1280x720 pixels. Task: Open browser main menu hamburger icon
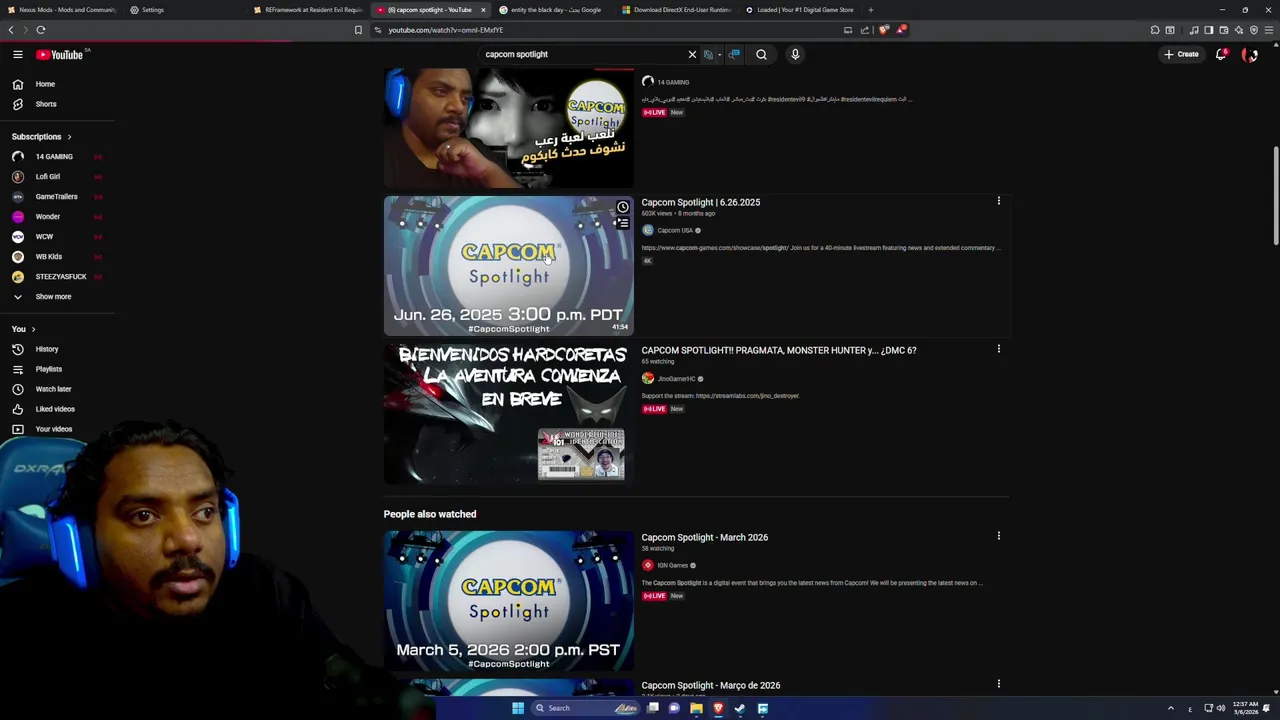click(x=1269, y=30)
